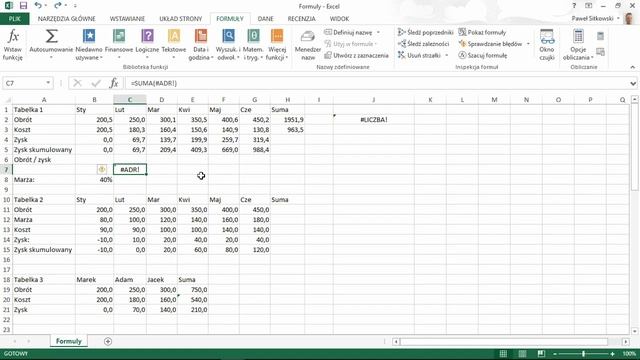Click the Save icon in quick access toolbar
Viewport: 640px width, 360px height.
click(x=23, y=6)
